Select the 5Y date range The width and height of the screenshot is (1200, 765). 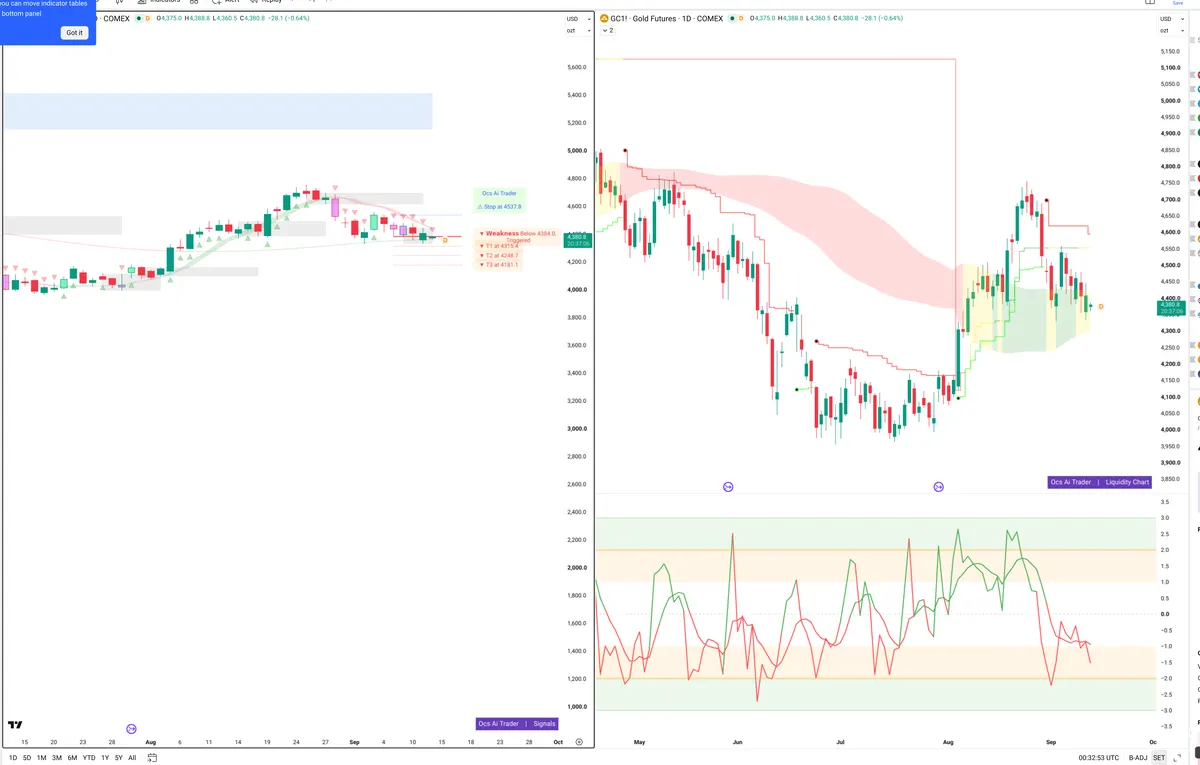click(119, 758)
